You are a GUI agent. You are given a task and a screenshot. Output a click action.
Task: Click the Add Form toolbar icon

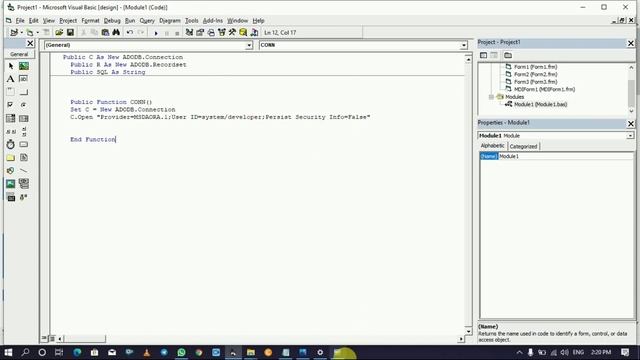[30, 33]
